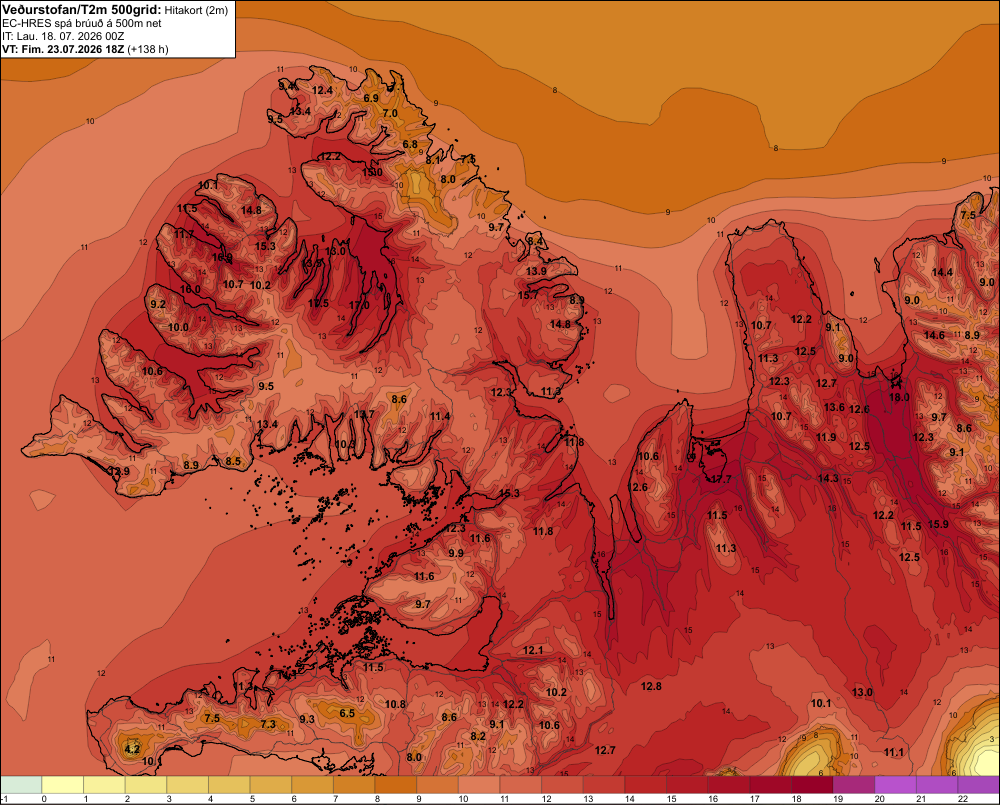The image size is (1000, 805).
Task: Click 'EC-HRES spá brúuð á 500m net' line
Action: (81, 24)
